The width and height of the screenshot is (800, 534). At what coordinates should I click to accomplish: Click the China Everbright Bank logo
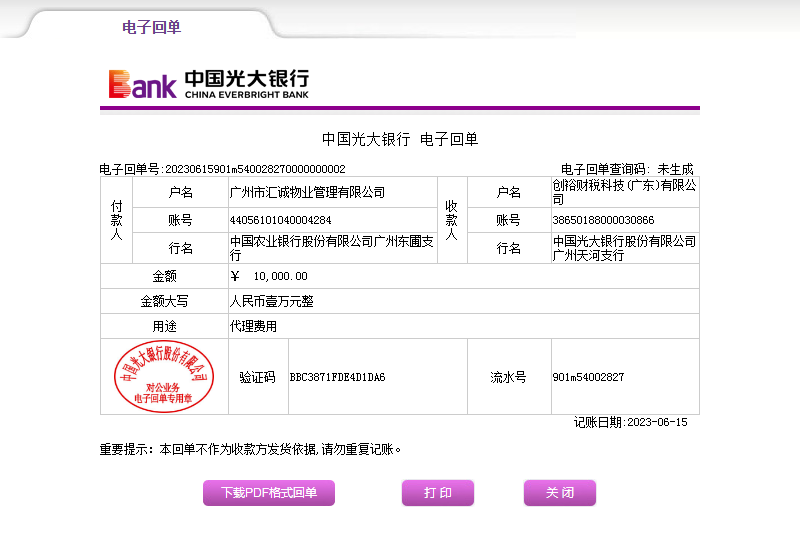pyautogui.click(x=209, y=84)
